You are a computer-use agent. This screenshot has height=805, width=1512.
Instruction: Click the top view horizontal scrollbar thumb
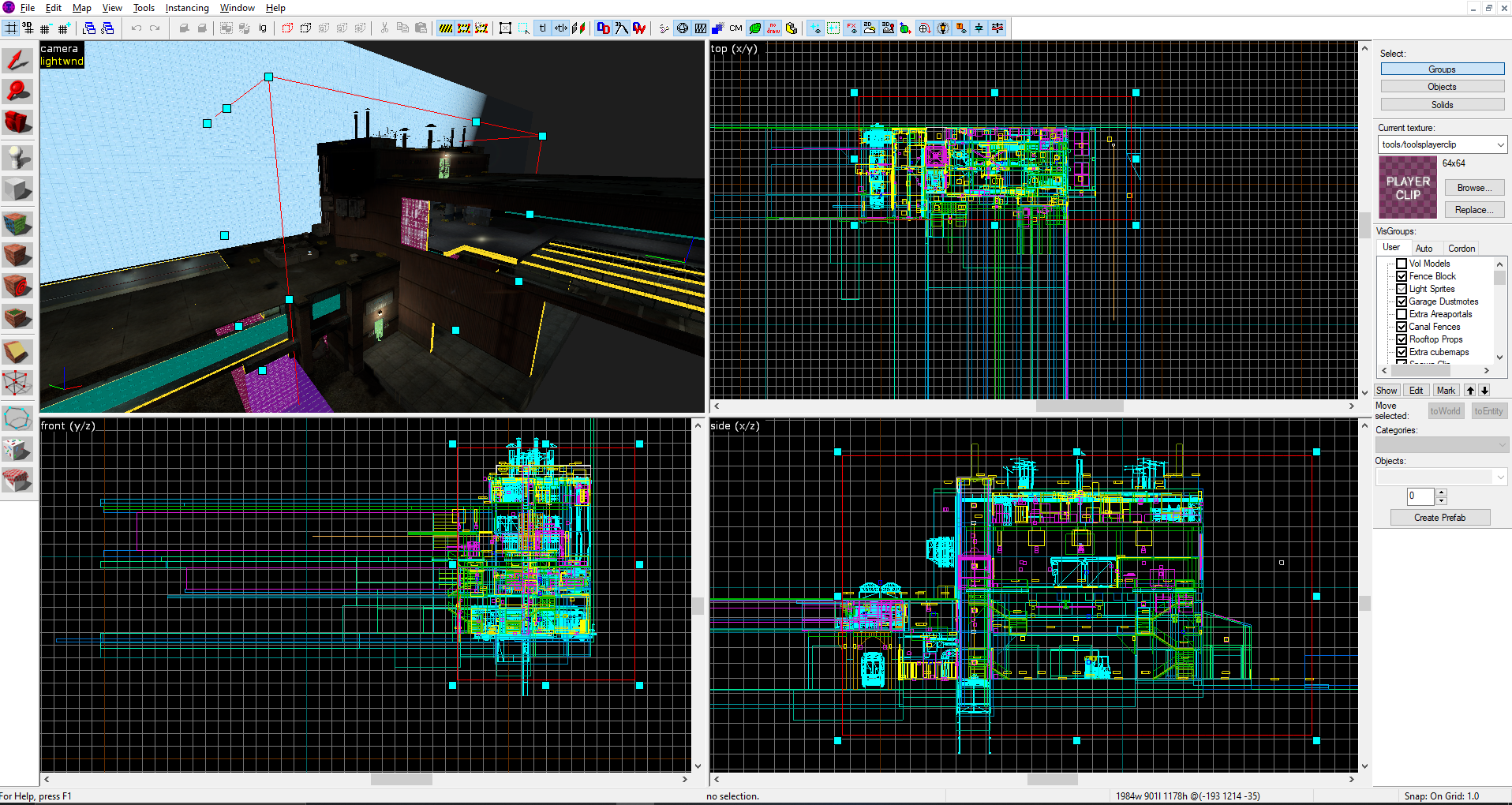tap(1080, 406)
